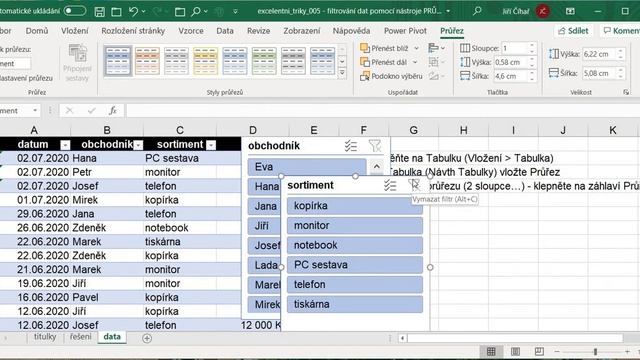This screenshot has height=360, width=640.
Task: Click Vymazat filtr icon in sortiment slicer
Action: point(414,185)
